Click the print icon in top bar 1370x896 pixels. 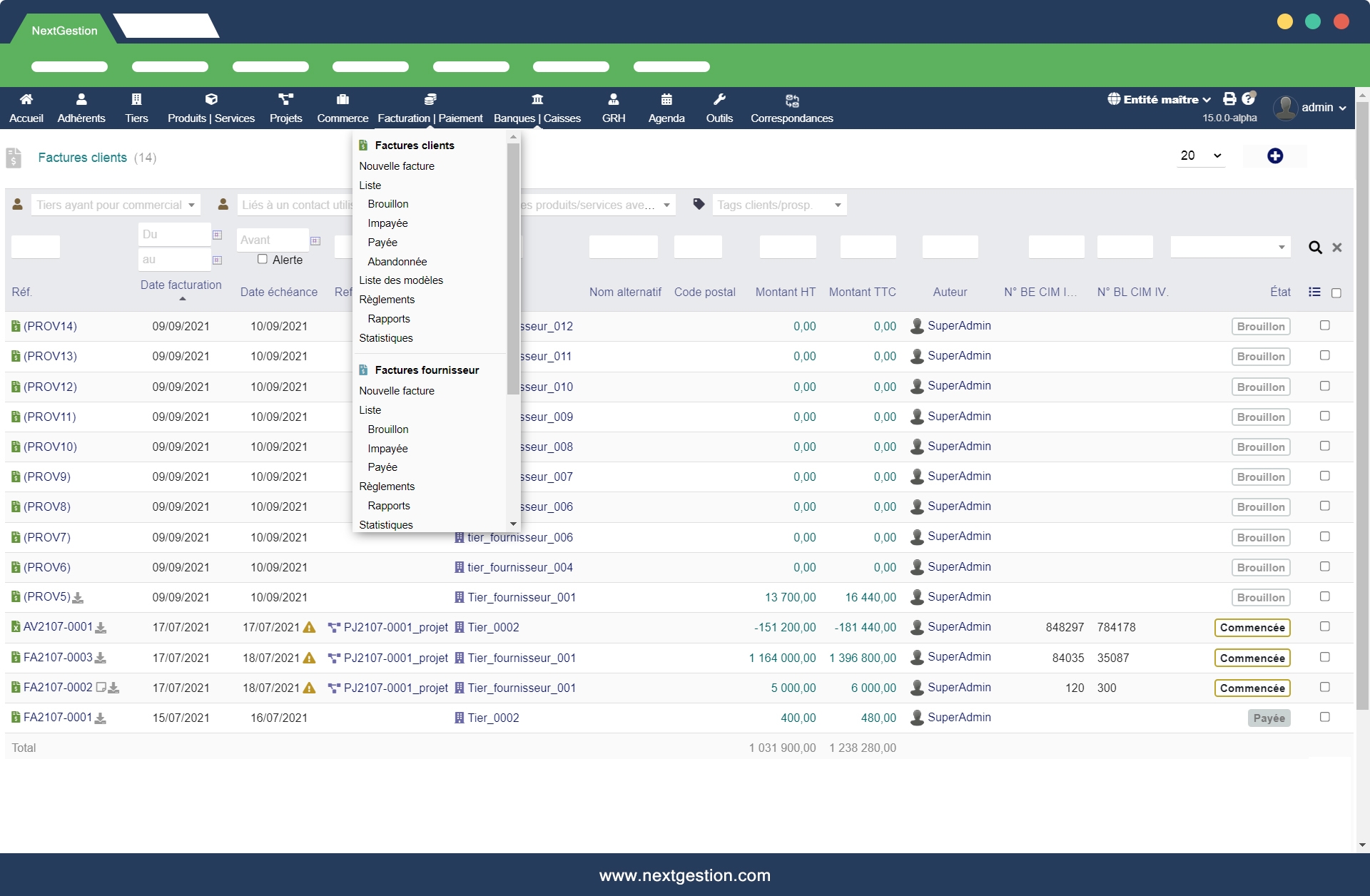(1229, 99)
